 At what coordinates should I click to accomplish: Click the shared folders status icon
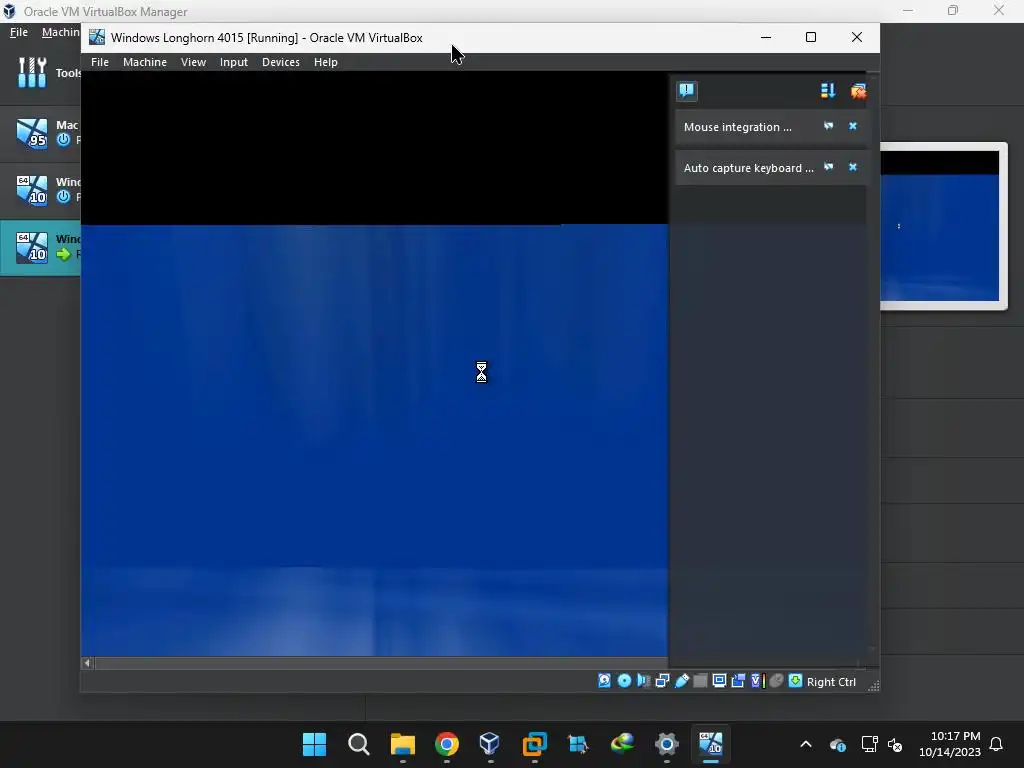(700, 681)
